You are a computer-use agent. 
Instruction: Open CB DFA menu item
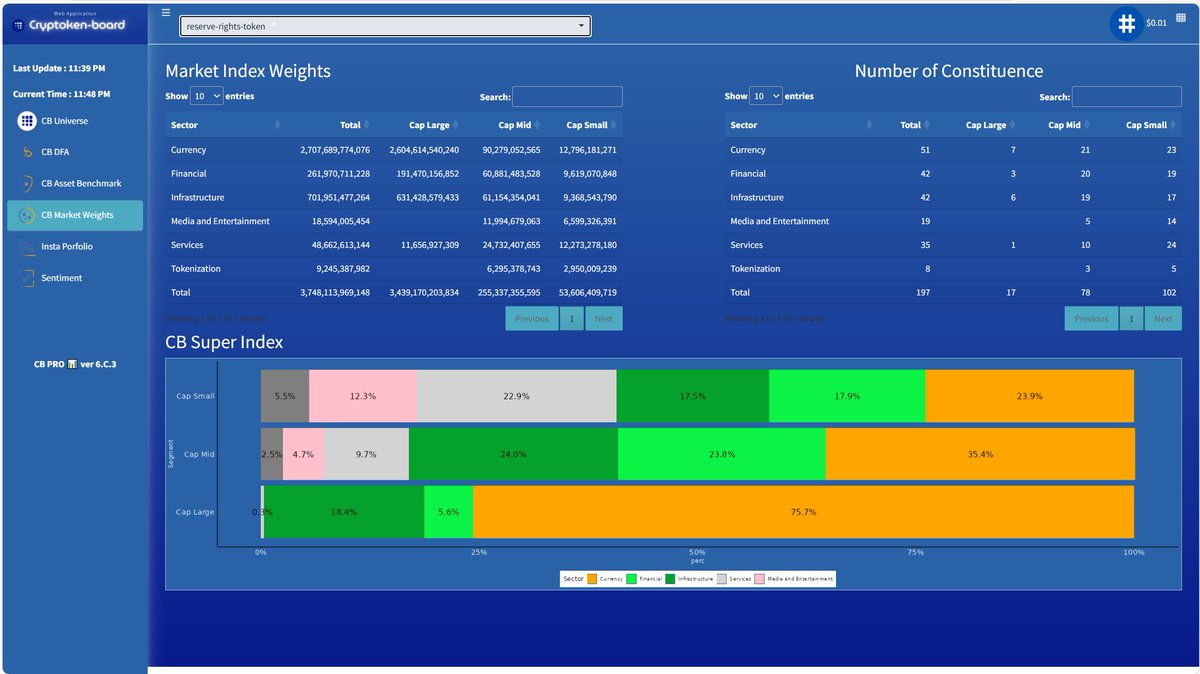pos(75,152)
